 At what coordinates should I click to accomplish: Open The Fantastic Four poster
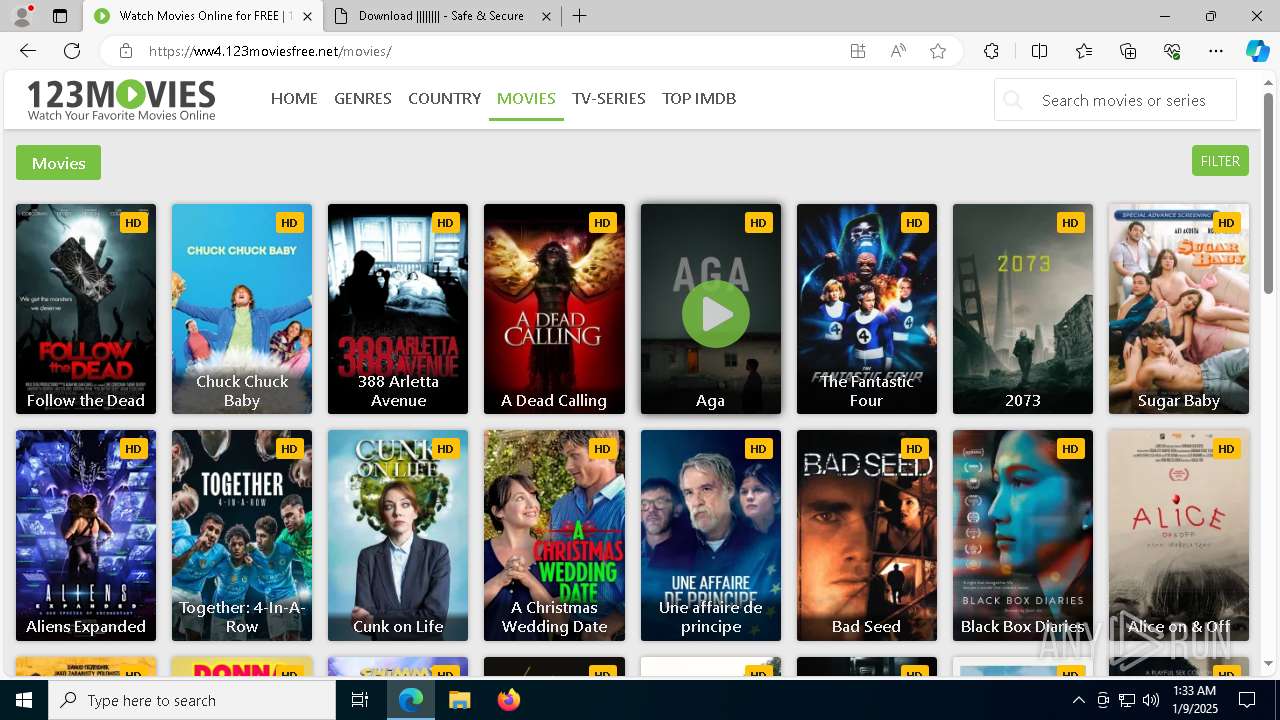pyautogui.click(x=867, y=309)
